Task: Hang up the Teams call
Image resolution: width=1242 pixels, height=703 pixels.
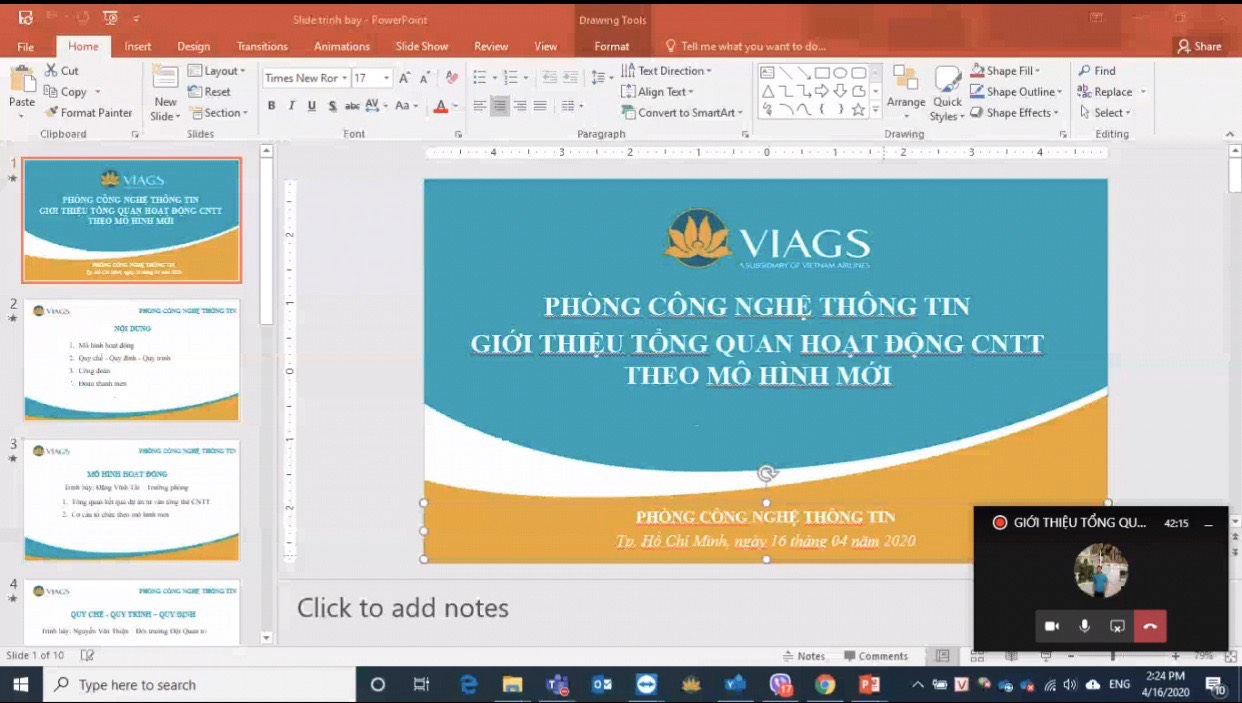Action: [1150, 626]
